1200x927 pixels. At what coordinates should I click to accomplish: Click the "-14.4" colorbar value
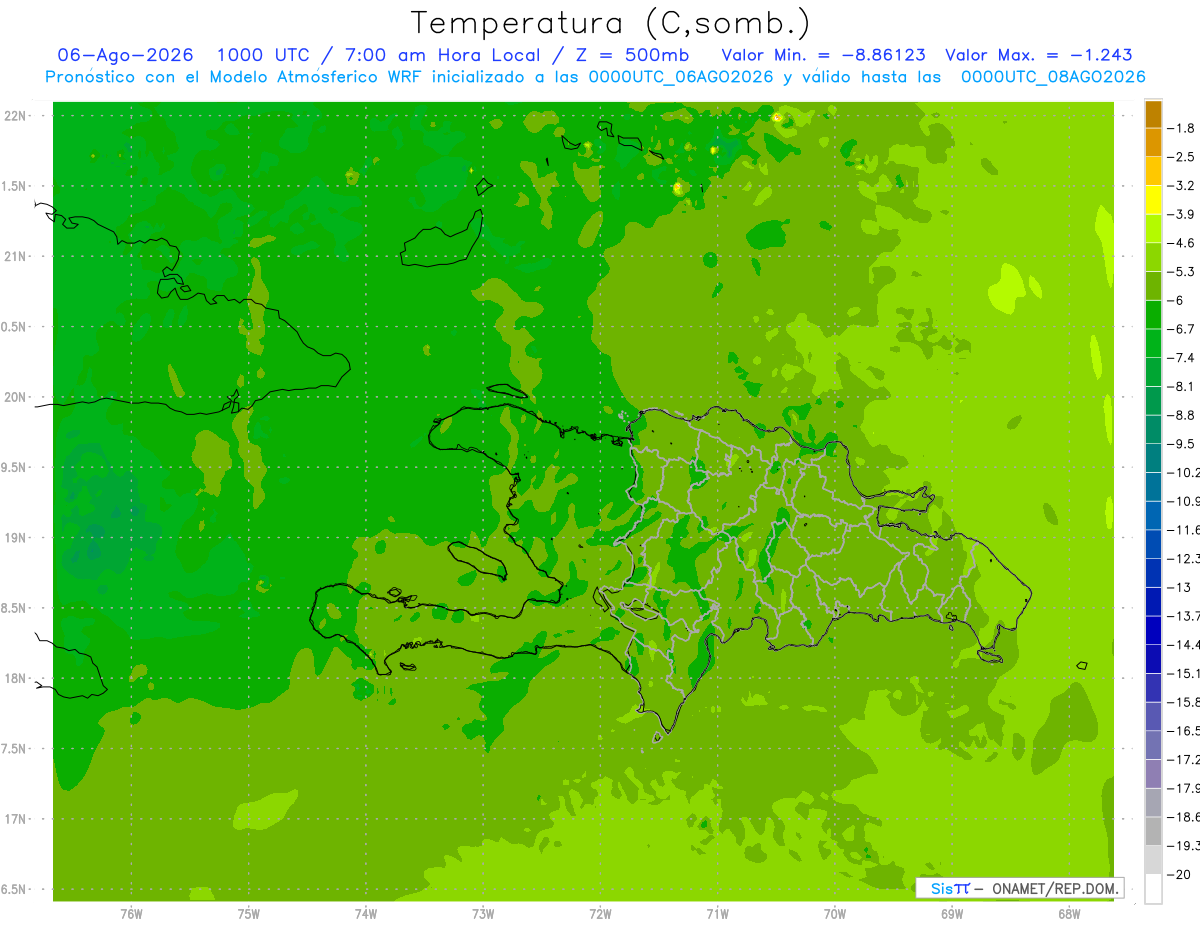pos(1184,645)
